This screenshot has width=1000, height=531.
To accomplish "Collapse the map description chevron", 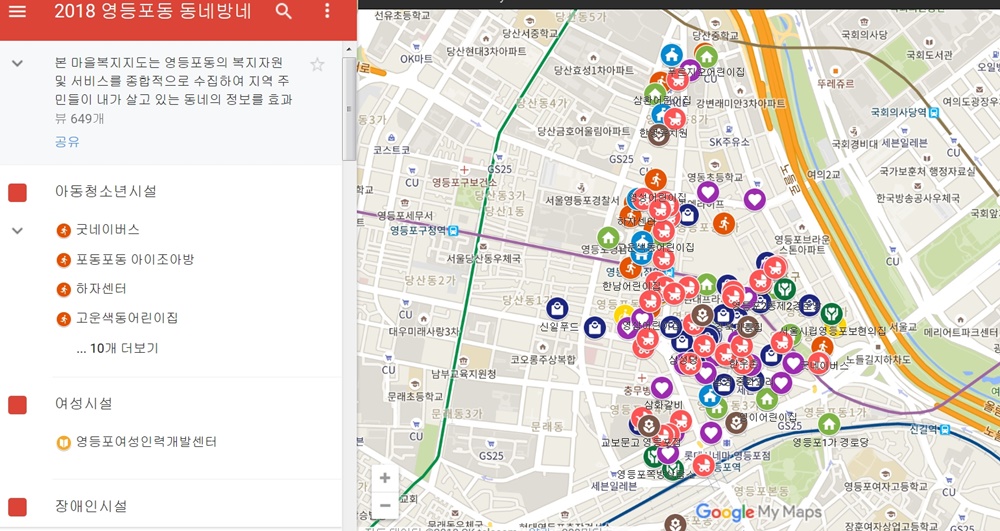I will click(17, 63).
